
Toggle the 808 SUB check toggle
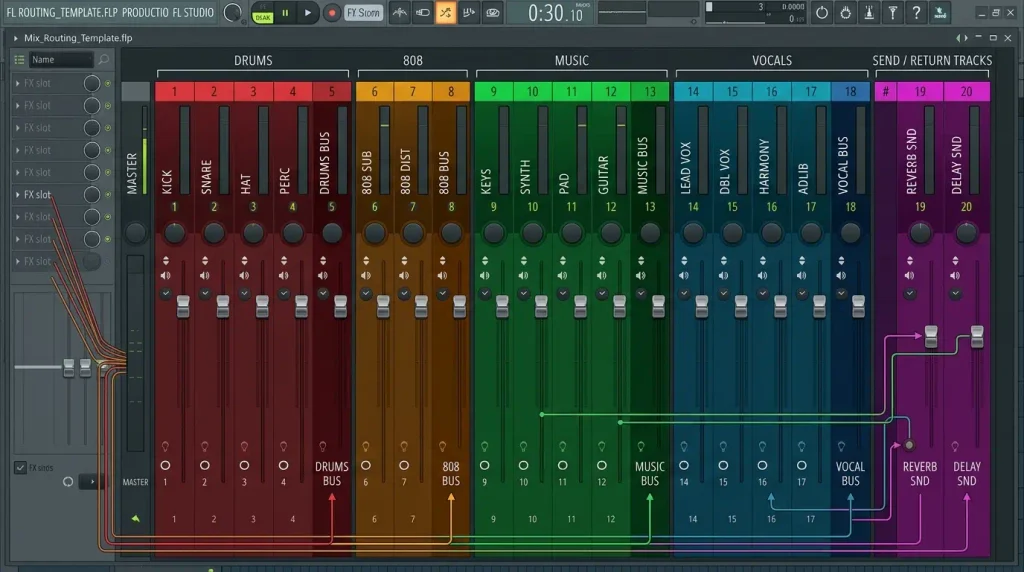tap(366, 293)
